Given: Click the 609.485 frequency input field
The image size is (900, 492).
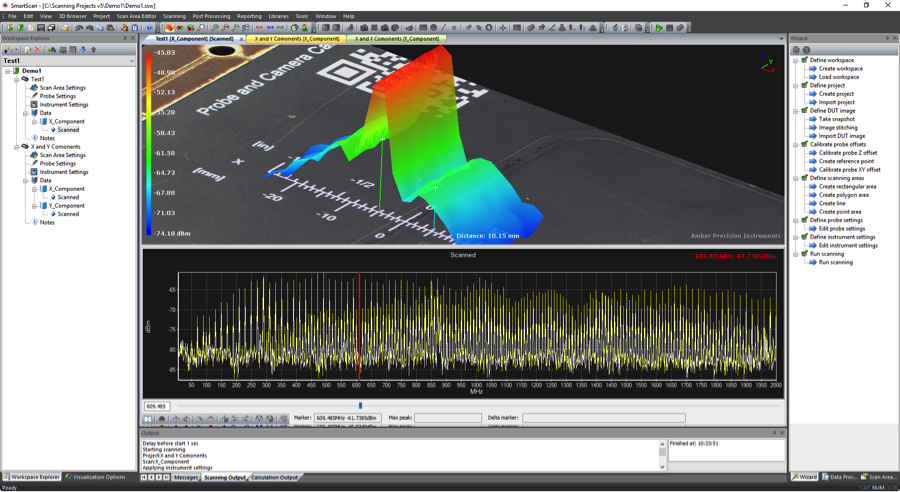Looking at the screenshot, I should pyautogui.click(x=156, y=406).
